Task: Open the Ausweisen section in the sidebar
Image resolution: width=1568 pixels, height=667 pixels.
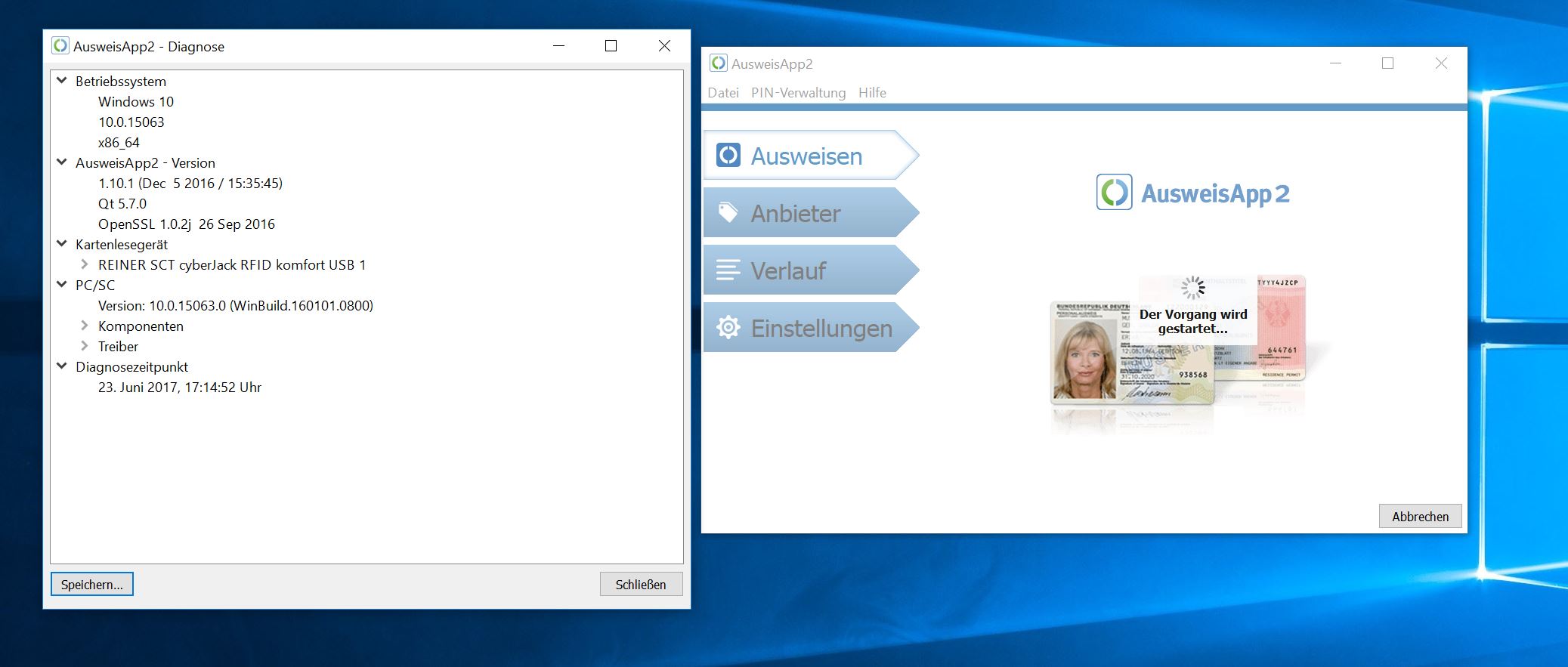Action: [811, 156]
